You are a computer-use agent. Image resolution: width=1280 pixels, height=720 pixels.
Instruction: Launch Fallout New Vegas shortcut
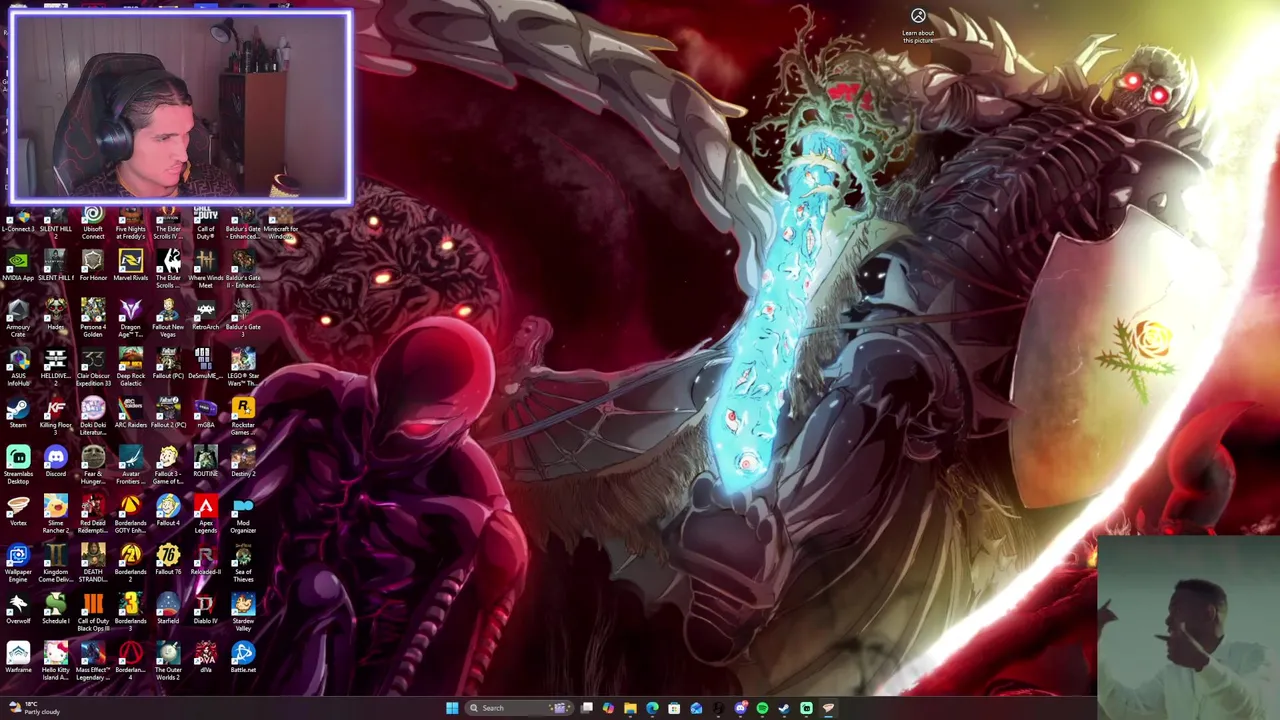point(168,320)
